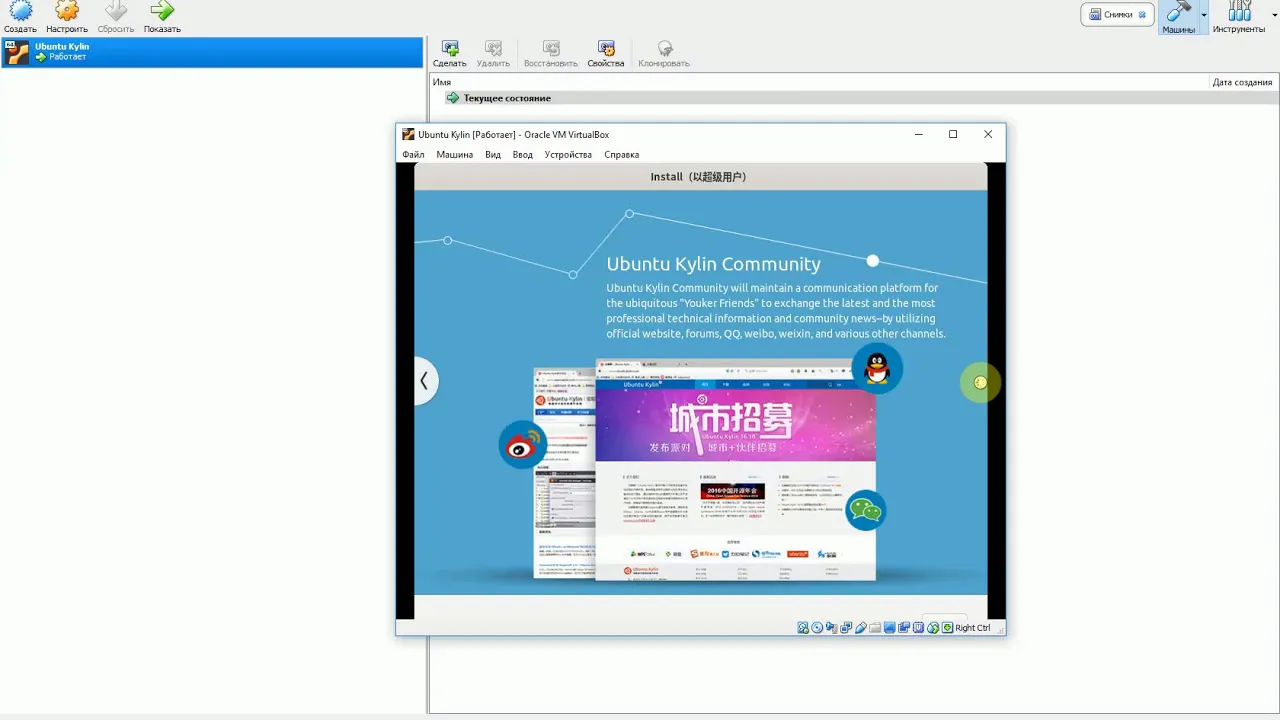Open the Машина menu
The image size is (1280, 720).
click(454, 155)
